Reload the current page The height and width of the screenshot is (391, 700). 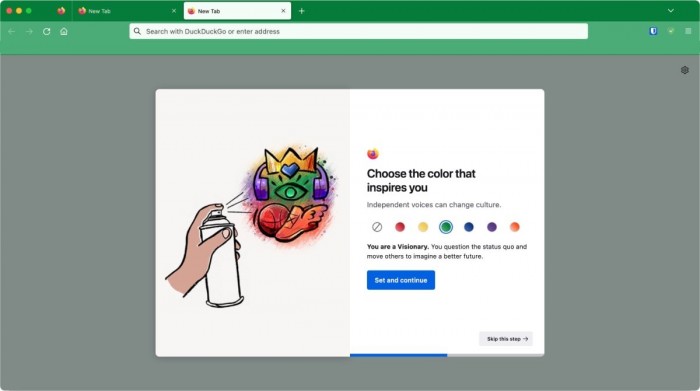click(x=46, y=31)
